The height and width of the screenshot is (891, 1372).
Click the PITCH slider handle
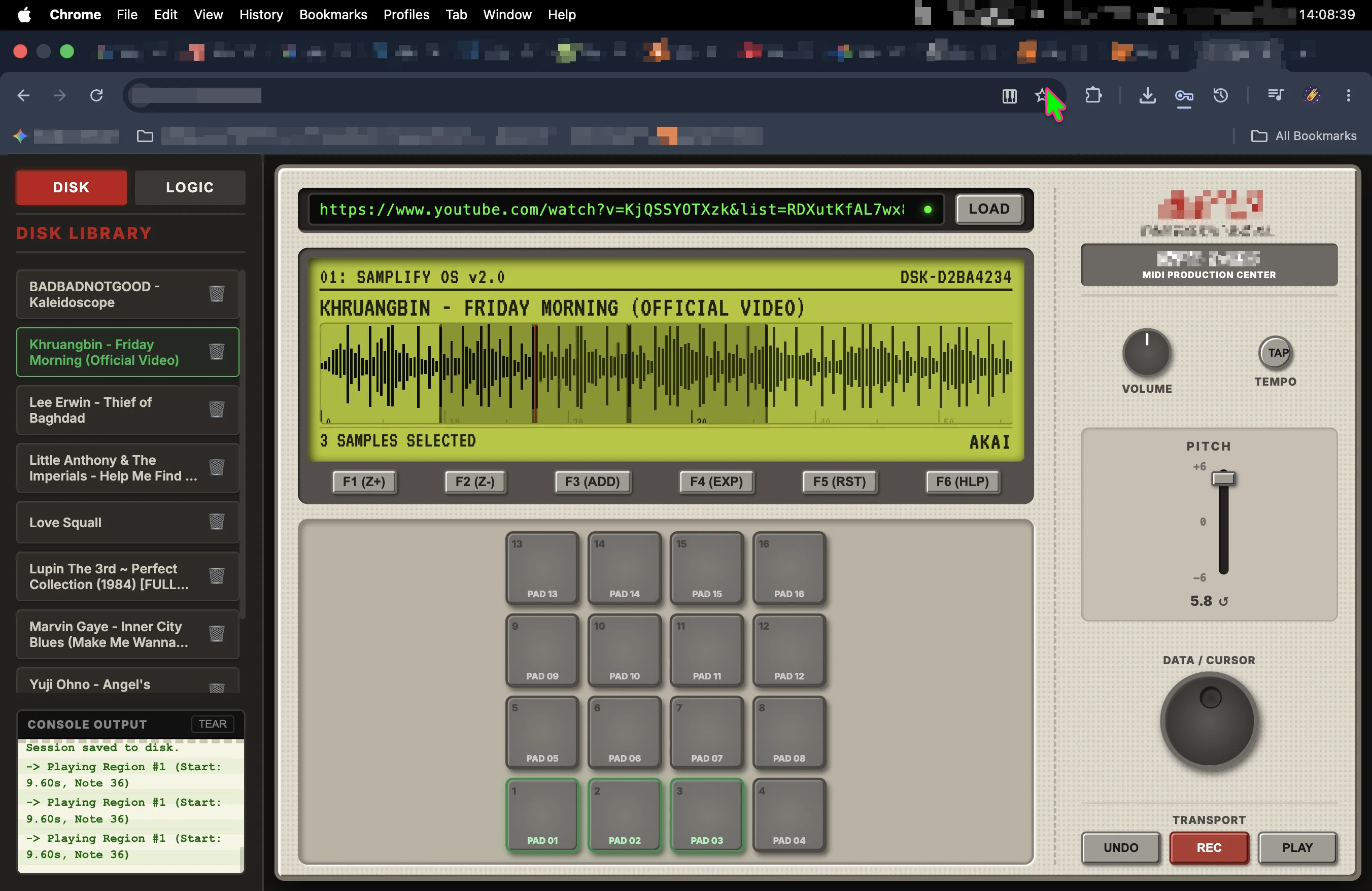[x=1223, y=478]
